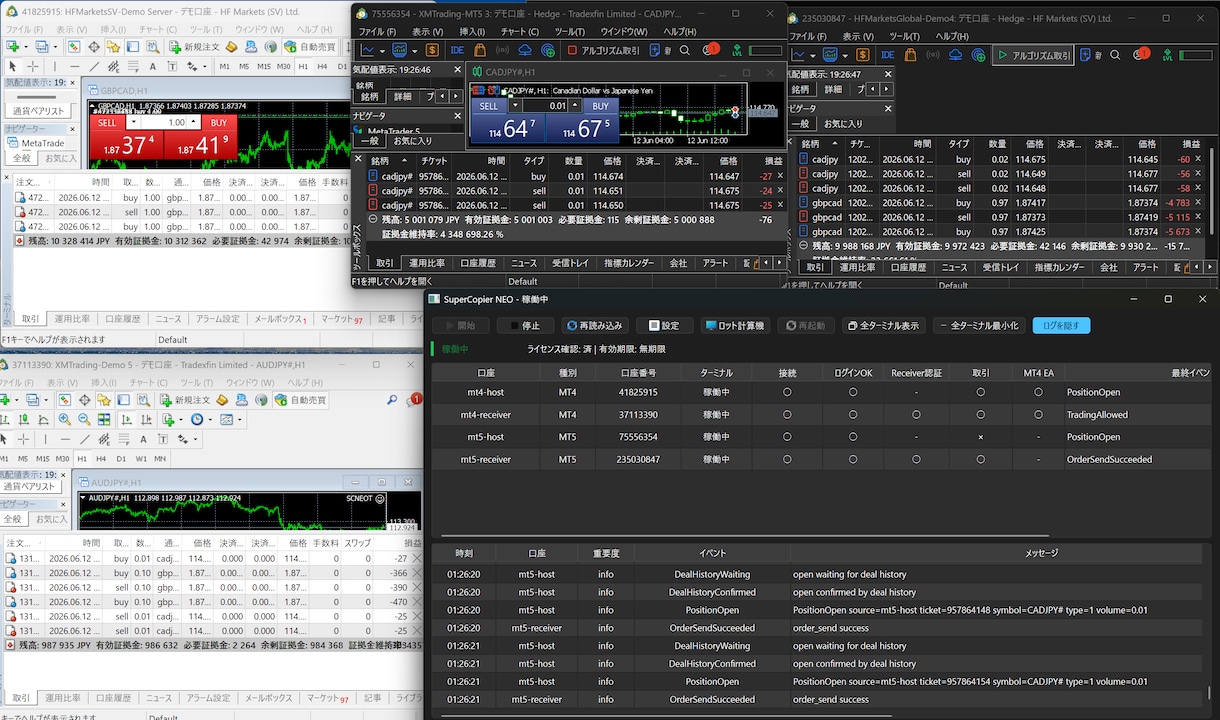The height and width of the screenshot is (720, 1220).
Task: Open new chart dropdown arrow in HFMarketsSV MT4
Action: pos(26,47)
